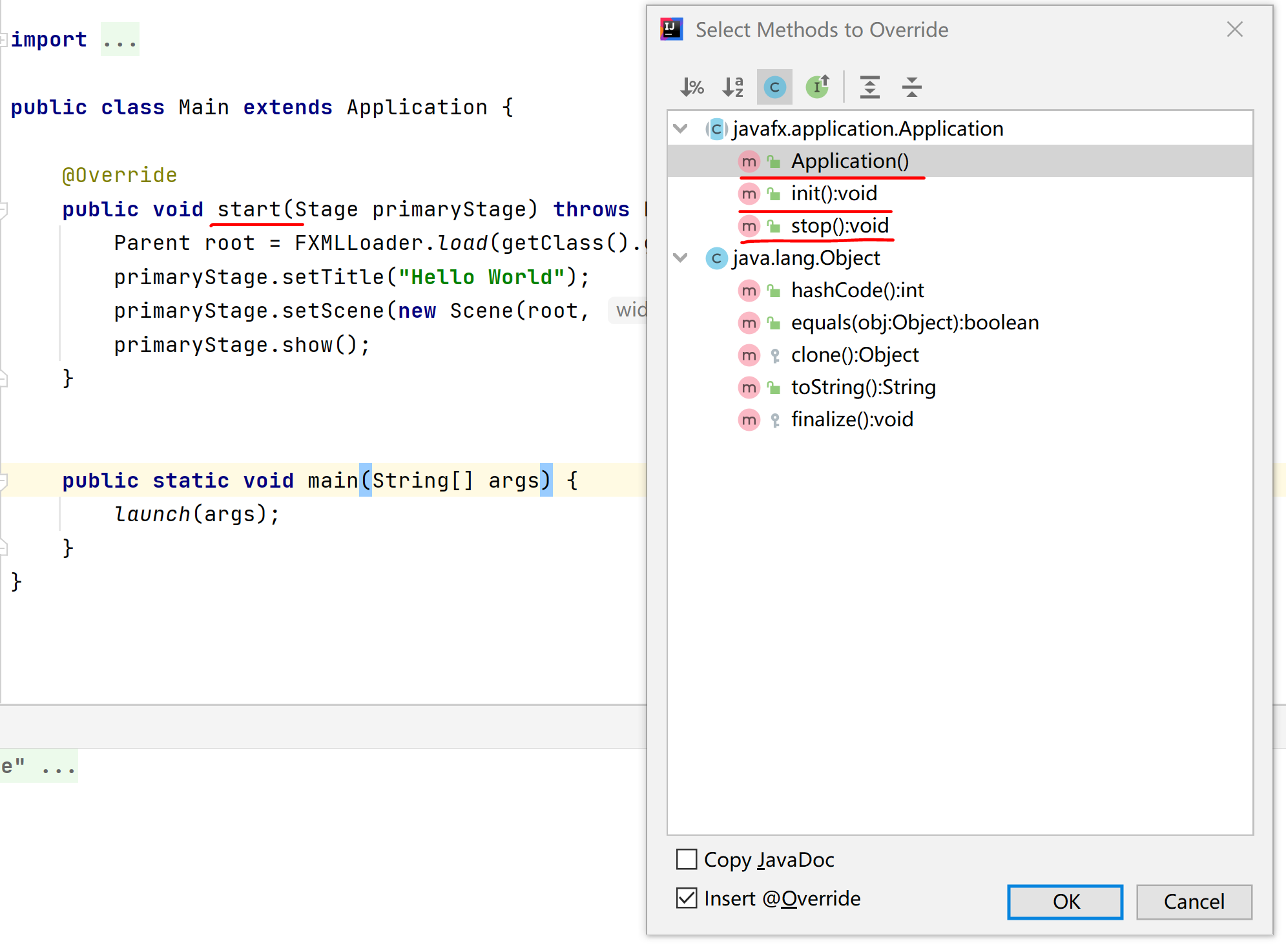
Task: Select the init():void method
Action: pyautogui.click(x=834, y=194)
